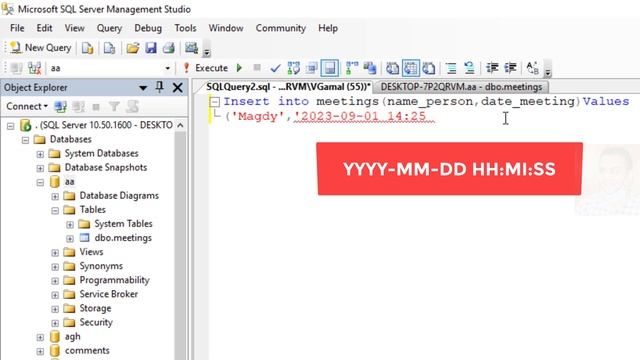Click the Cancel Executing Query stop icon
Image resolution: width=640 pixels, height=360 pixels.
pos(257,67)
